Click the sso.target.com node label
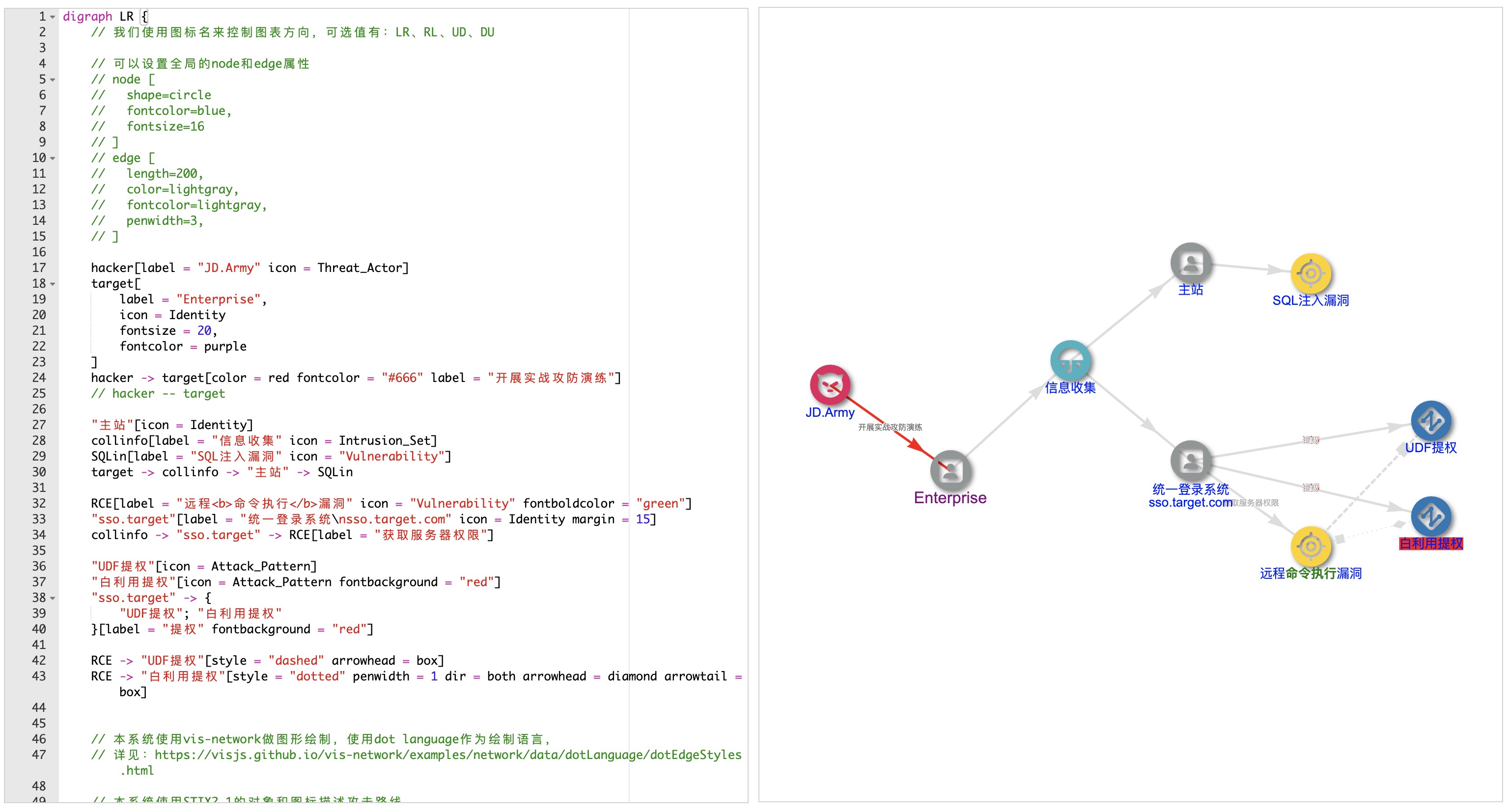 (x=1191, y=503)
